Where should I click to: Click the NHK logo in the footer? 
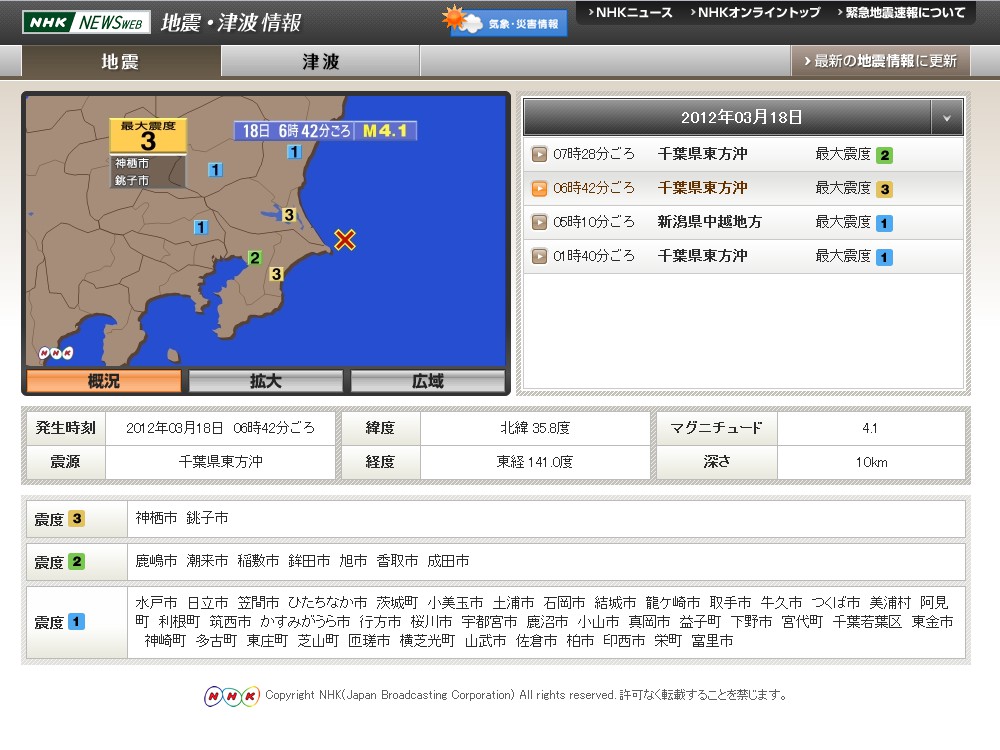click(232, 695)
